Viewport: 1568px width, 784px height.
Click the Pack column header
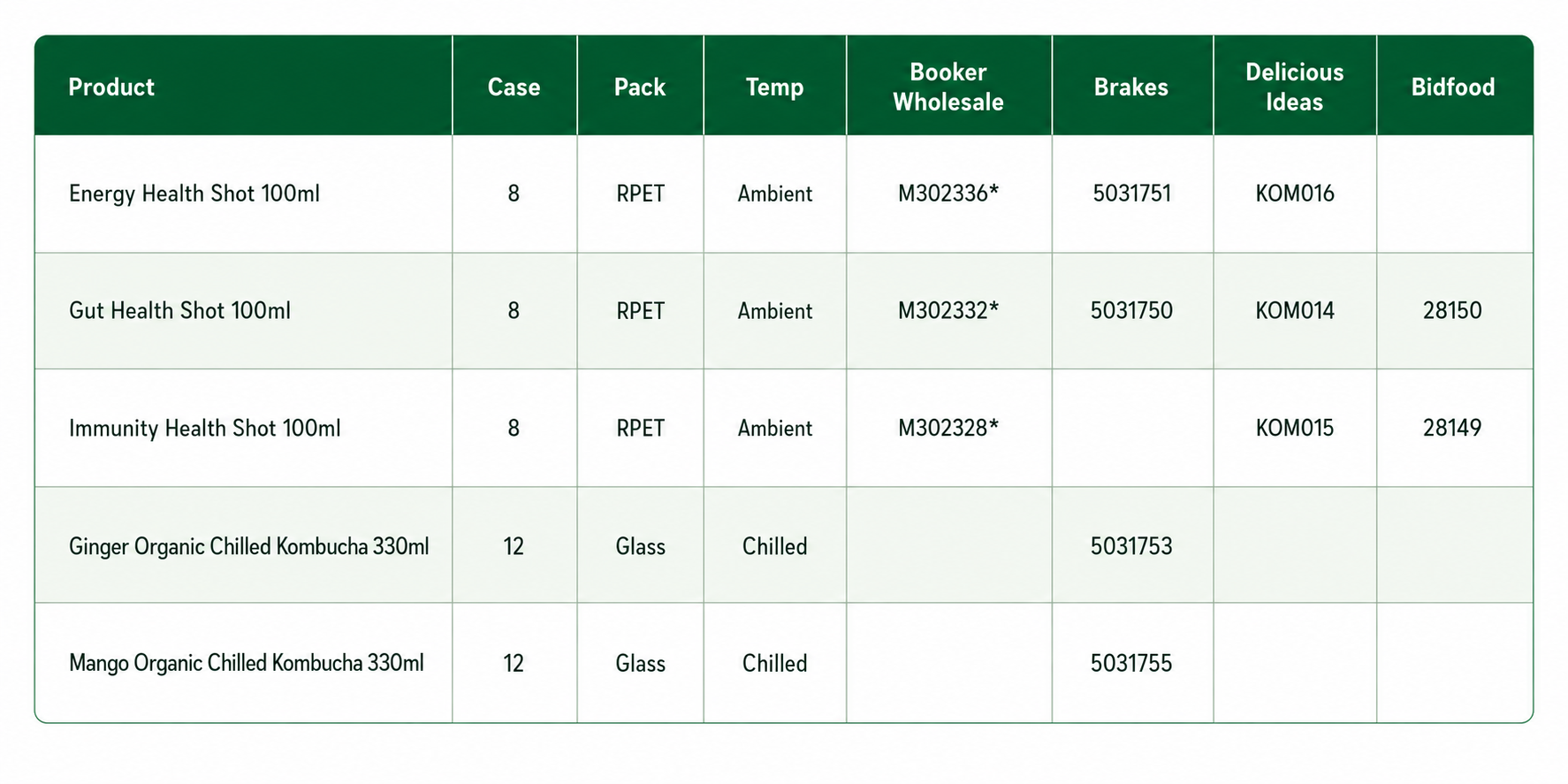[x=640, y=87]
